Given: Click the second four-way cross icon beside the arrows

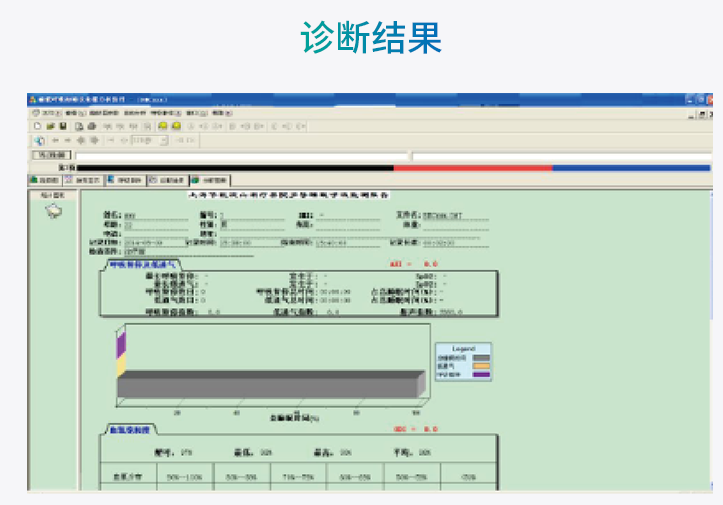Looking at the screenshot, I should [95, 140].
